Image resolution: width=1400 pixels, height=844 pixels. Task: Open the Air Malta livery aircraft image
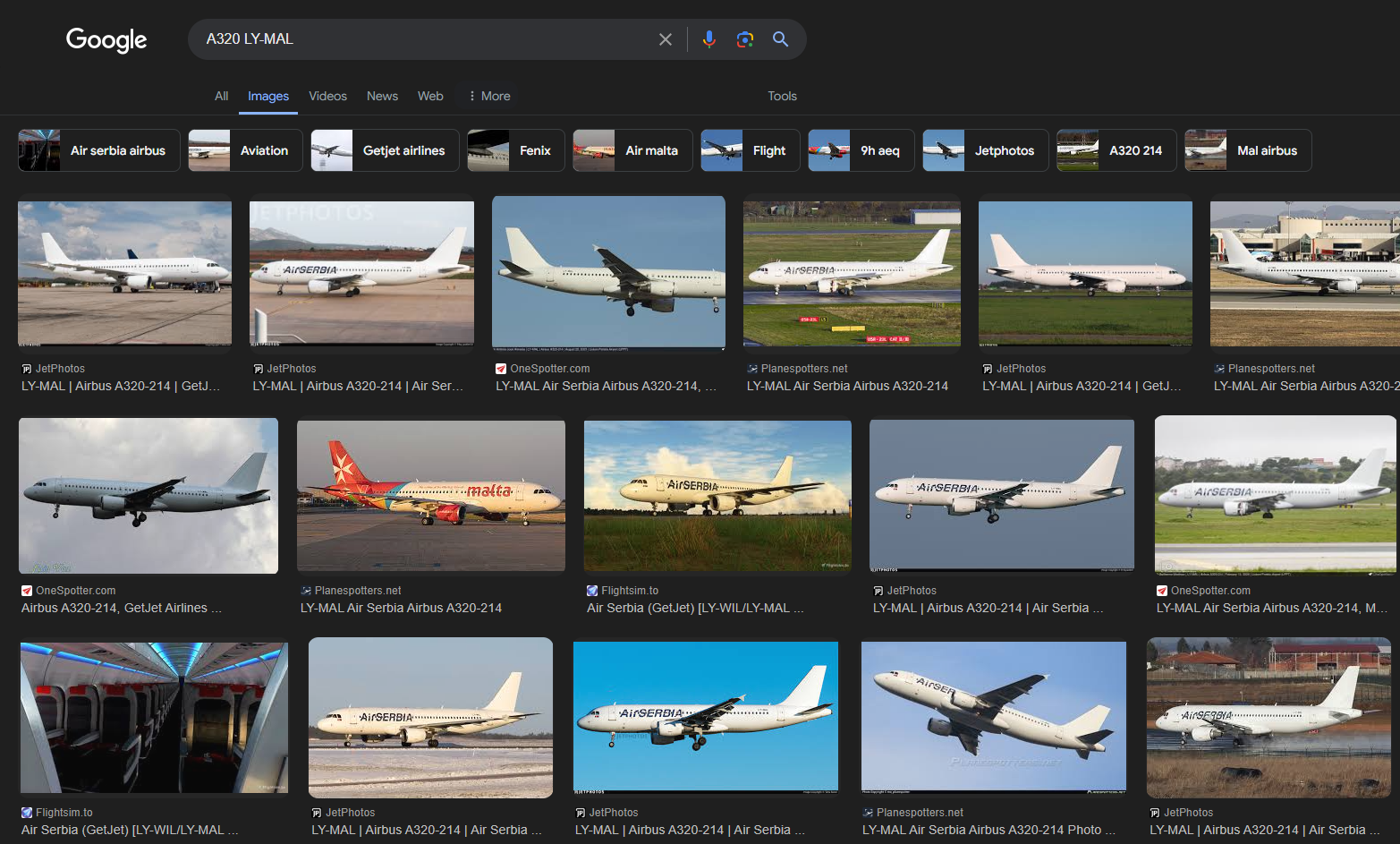431,496
